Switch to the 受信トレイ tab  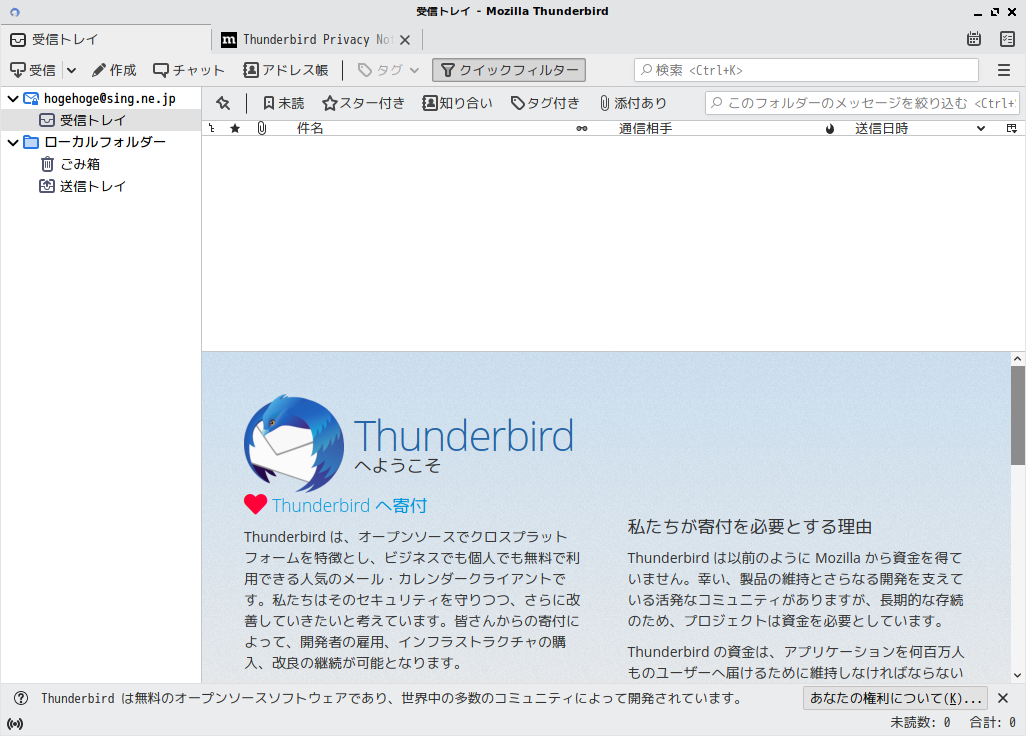(x=106, y=39)
